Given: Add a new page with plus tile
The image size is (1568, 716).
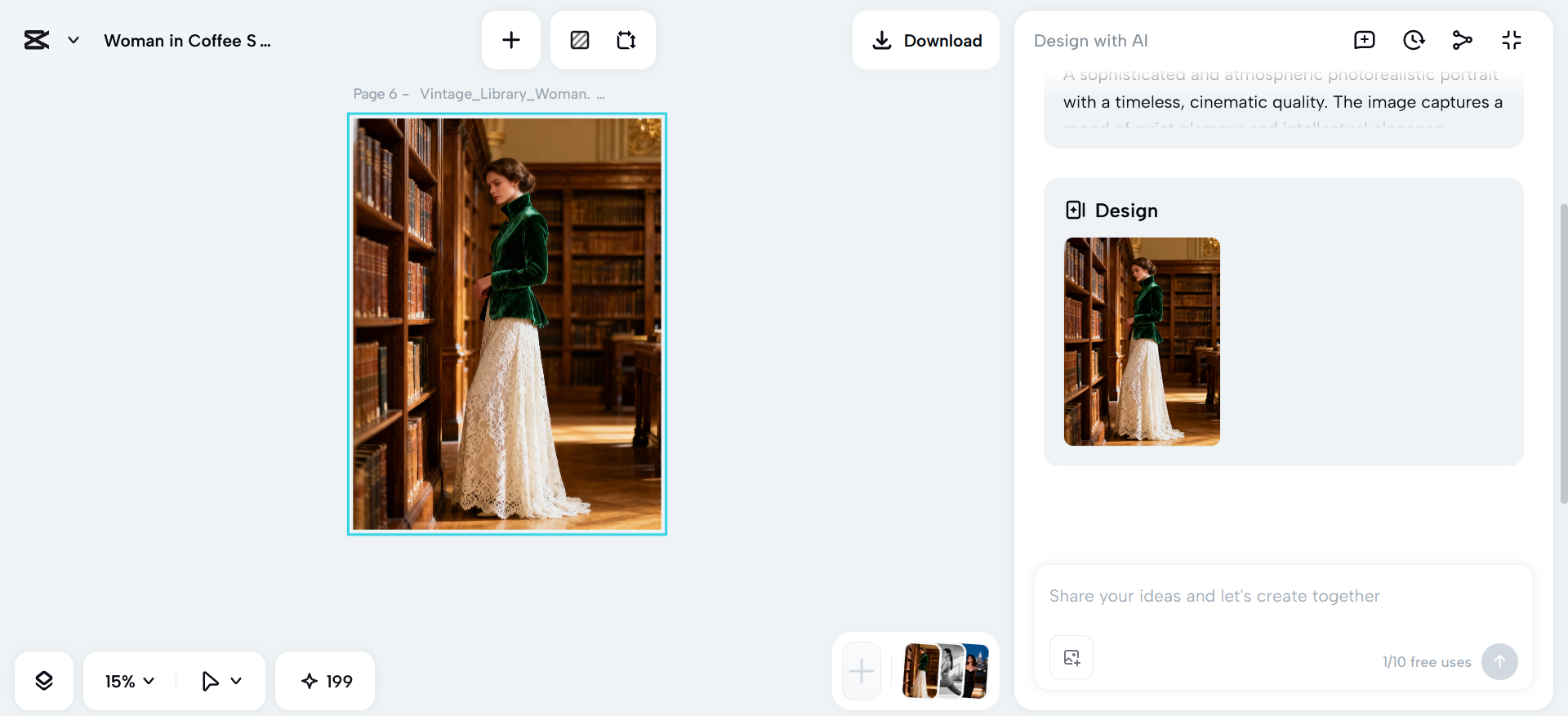Looking at the screenshot, I should [862, 672].
